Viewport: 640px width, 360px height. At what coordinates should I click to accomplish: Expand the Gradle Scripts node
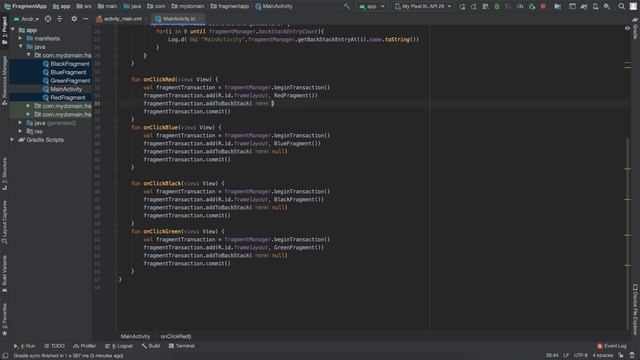(x=13, y=140)
